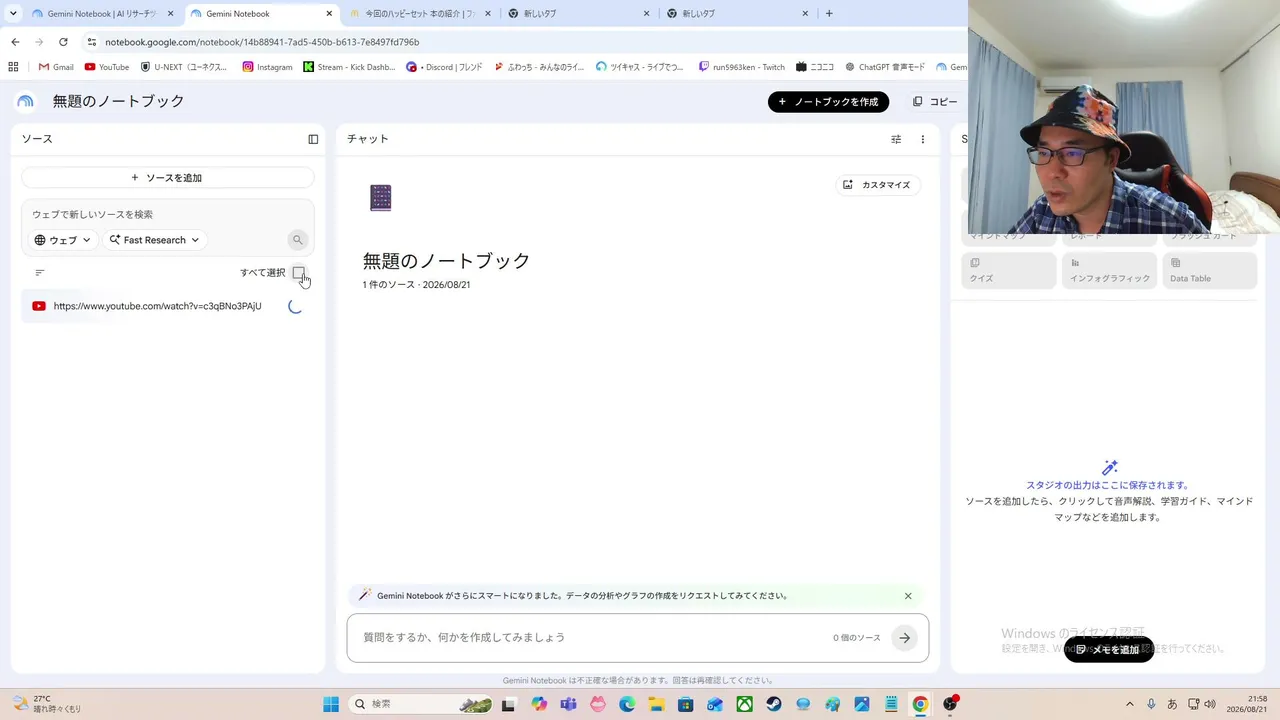Viewport: 1280px width, 720px height.
Task: Click the IME あ input mode indicator
Action: click(x=1172, y=704)
